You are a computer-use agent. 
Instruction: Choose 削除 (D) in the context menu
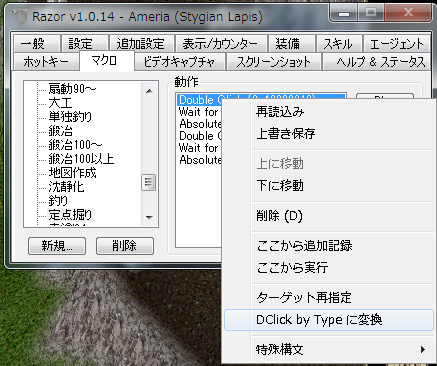click(329, 216)
